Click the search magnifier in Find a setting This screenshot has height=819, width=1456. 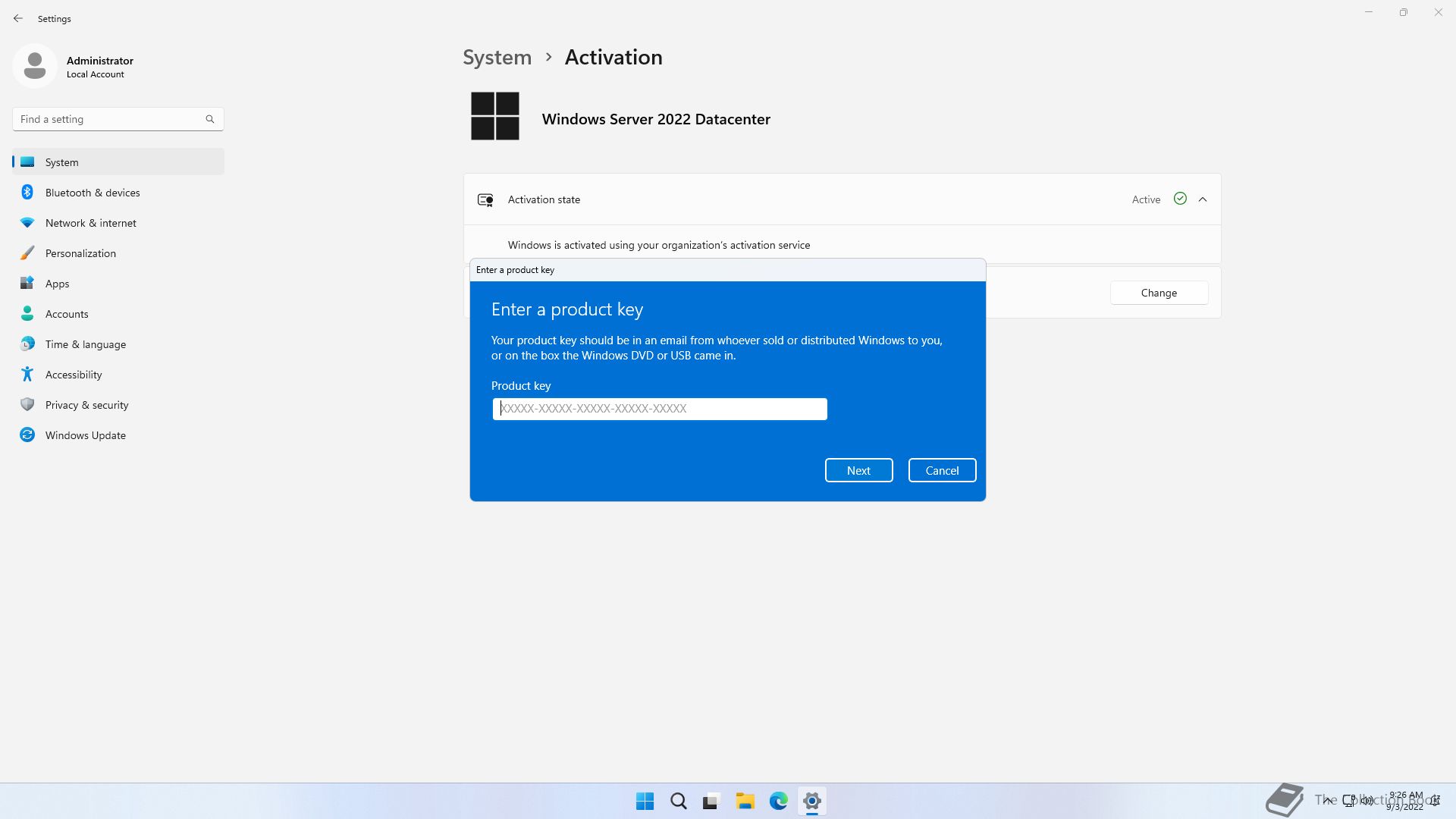(x=210, y=119)
